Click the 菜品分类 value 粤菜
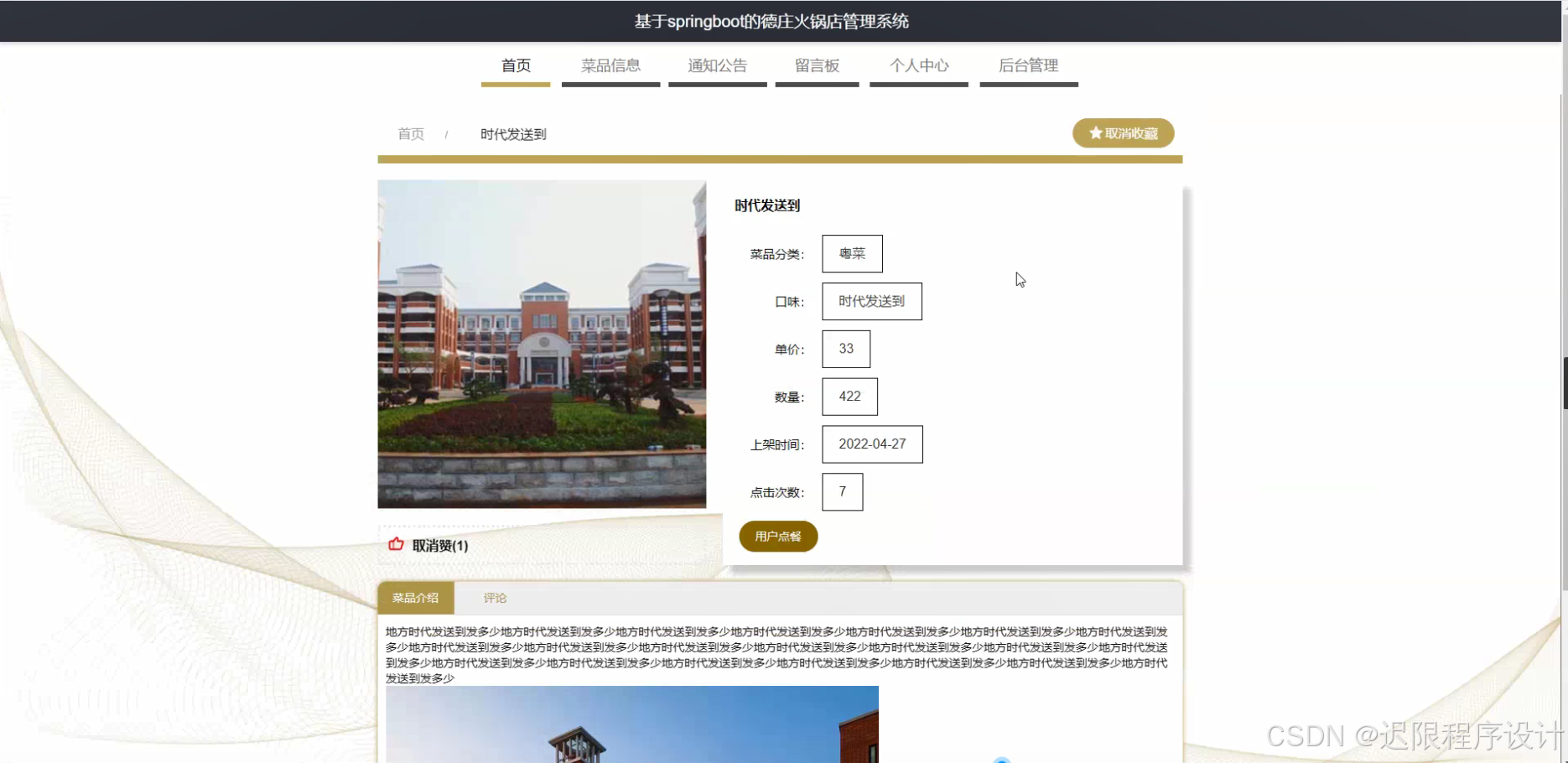 click(852, 253)
